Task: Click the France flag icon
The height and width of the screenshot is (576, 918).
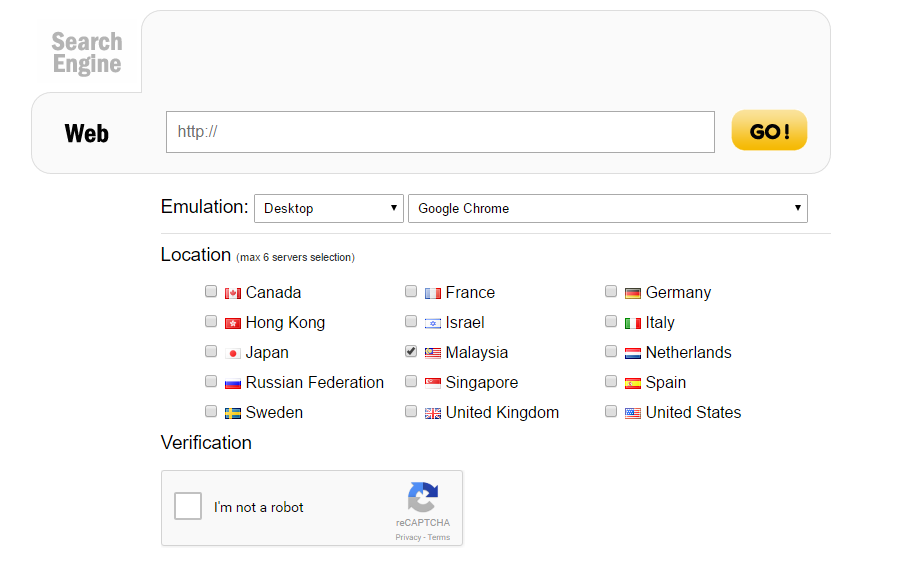Action: click(432, 292)
